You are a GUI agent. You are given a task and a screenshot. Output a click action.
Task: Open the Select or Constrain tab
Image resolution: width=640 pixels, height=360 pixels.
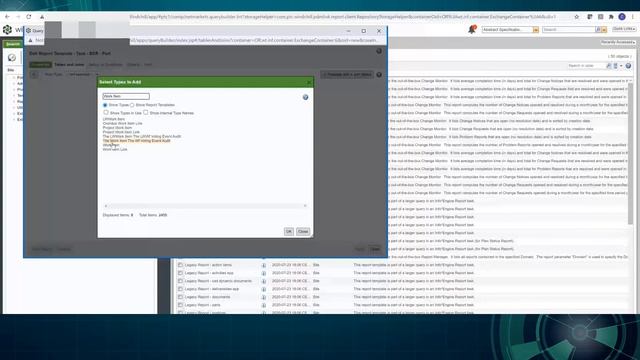[x=105, y=64]
